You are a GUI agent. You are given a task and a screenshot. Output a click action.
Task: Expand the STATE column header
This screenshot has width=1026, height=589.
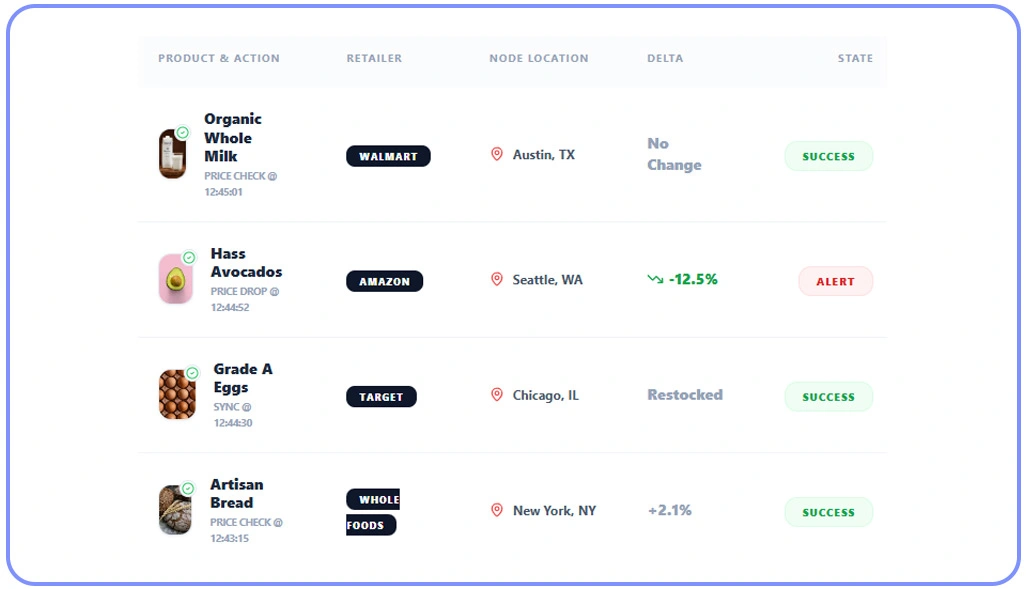pyautogui.click(x=855, y=58)
